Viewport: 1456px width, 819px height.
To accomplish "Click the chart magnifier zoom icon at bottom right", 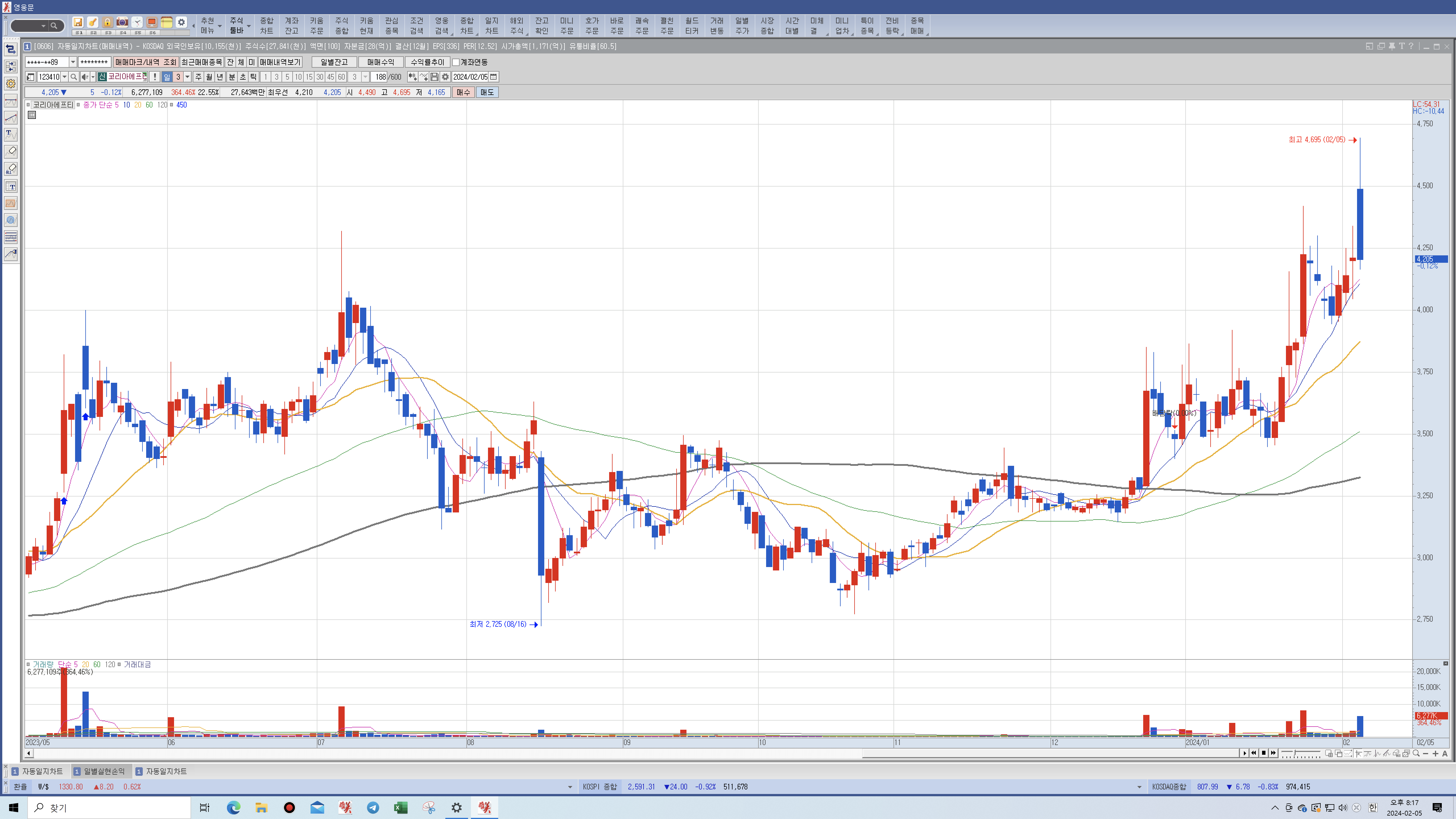I will click(x=1416, y=753).
